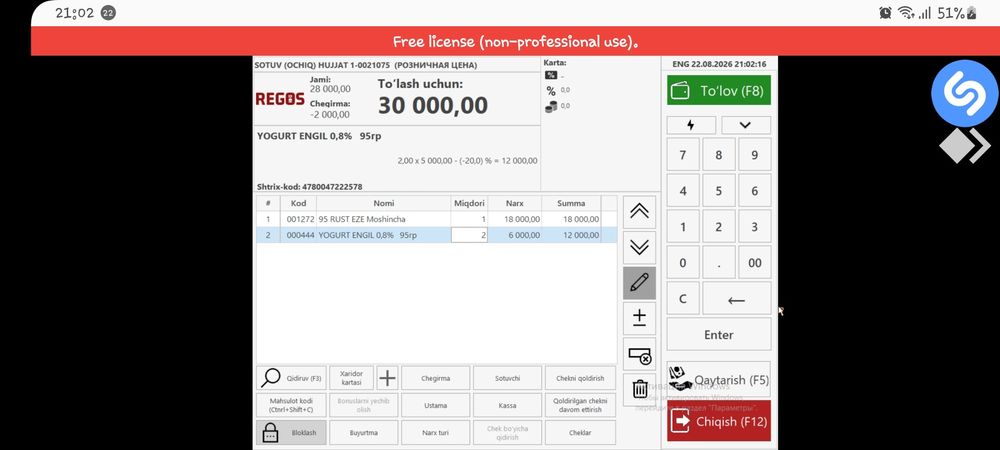The image size is (1000, 450).
Task: Choose the Sotuvchi seller button
Action: (508, 378)
